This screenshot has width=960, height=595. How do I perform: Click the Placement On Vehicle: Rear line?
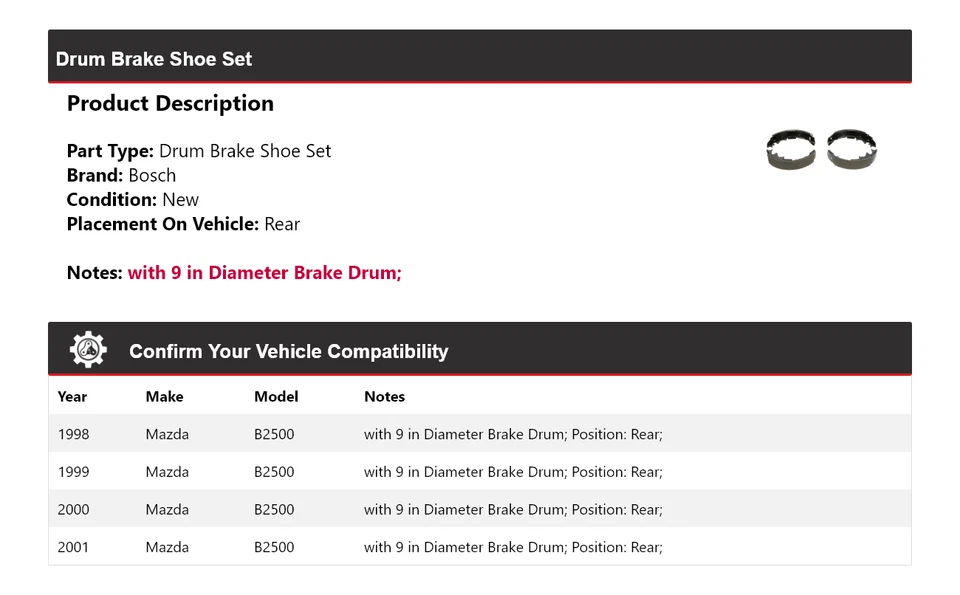[183, 224]
